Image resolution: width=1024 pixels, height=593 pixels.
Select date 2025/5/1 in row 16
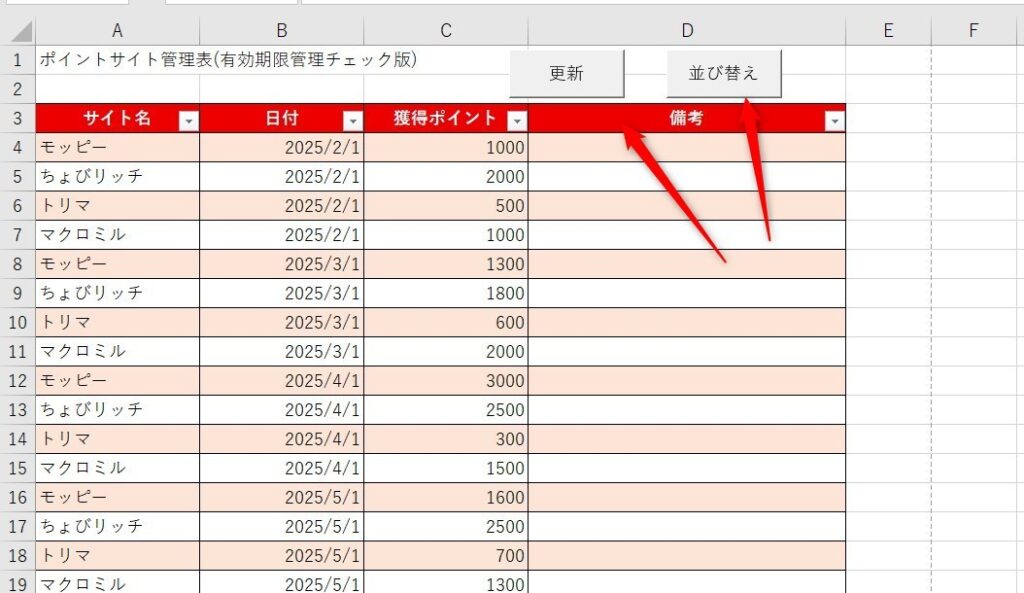281,498
